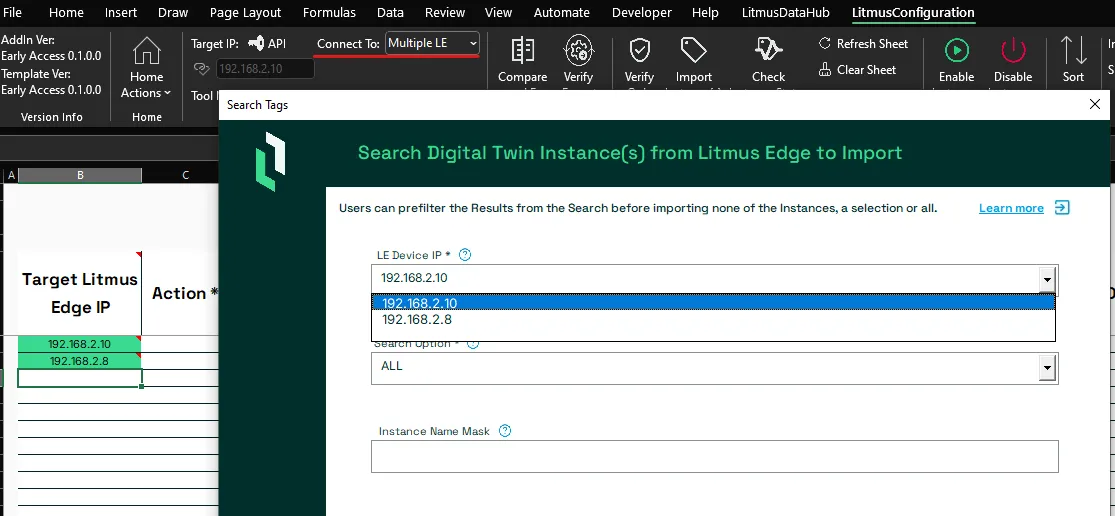Switch to the LitmusDataHub tab
Screen dimensions: 1115x516
[786, 13]
